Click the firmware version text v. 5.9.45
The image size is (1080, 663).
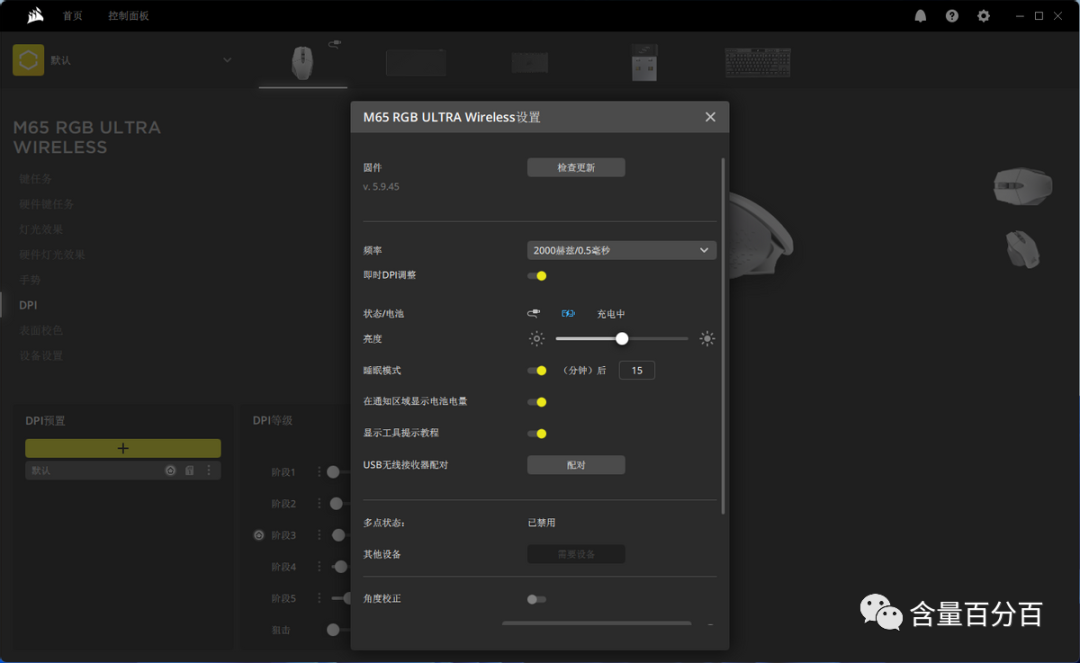[381, 187]
